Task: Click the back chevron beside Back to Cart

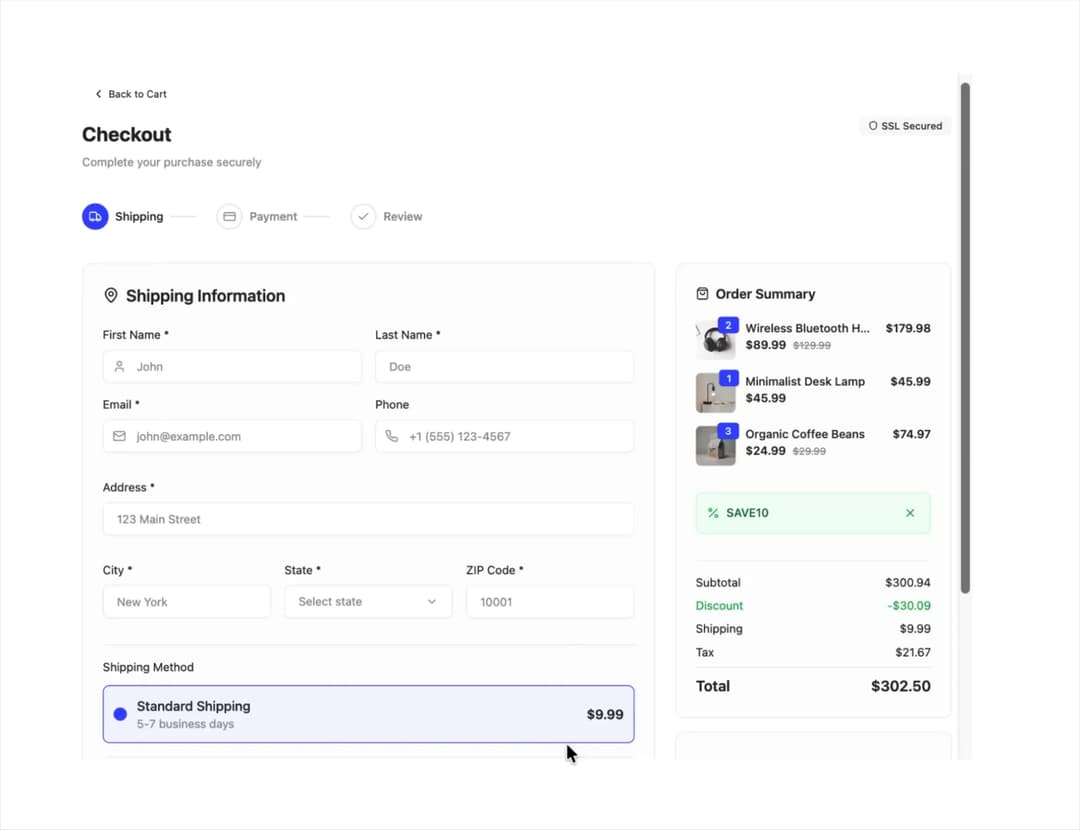Action: coord(98,94)
